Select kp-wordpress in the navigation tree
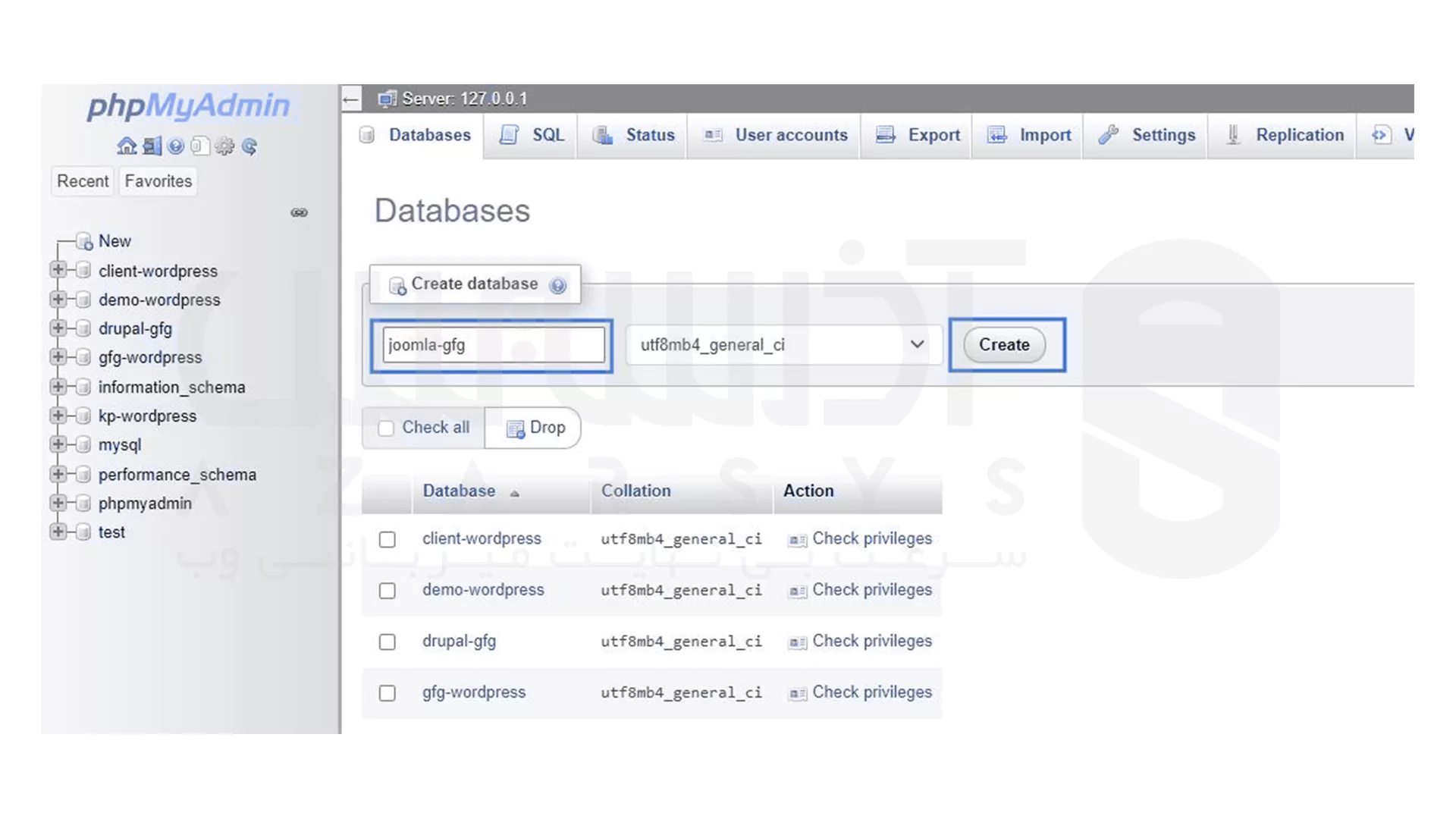The height and width of the screenshot is (819, 1456). point(147,416)
